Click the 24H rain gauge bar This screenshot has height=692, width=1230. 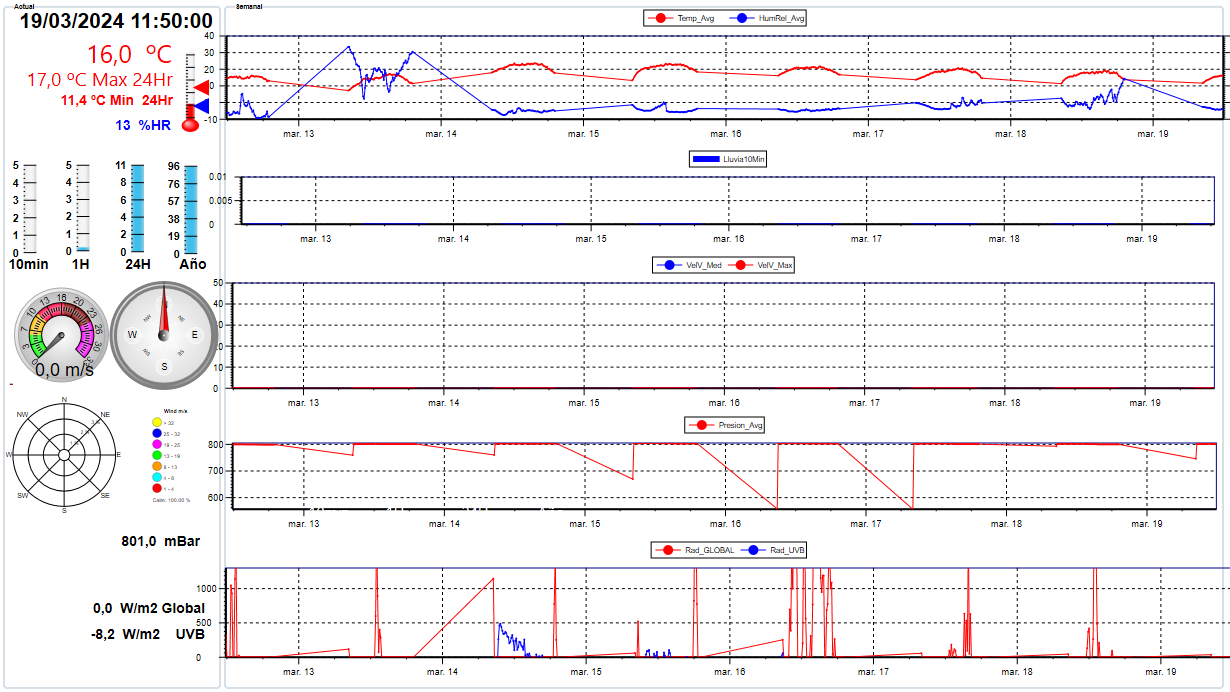tap(138, 209)
